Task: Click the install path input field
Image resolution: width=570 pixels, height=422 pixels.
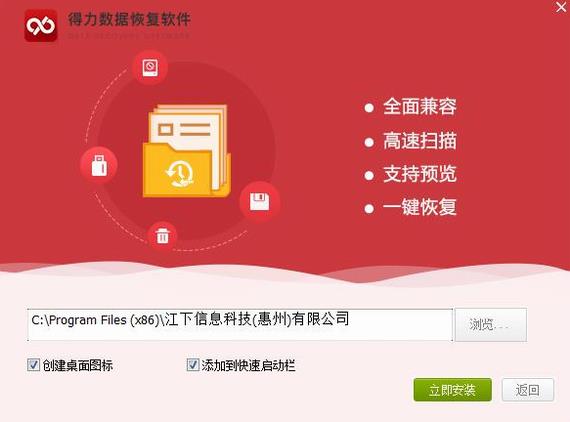Action: 240,325
